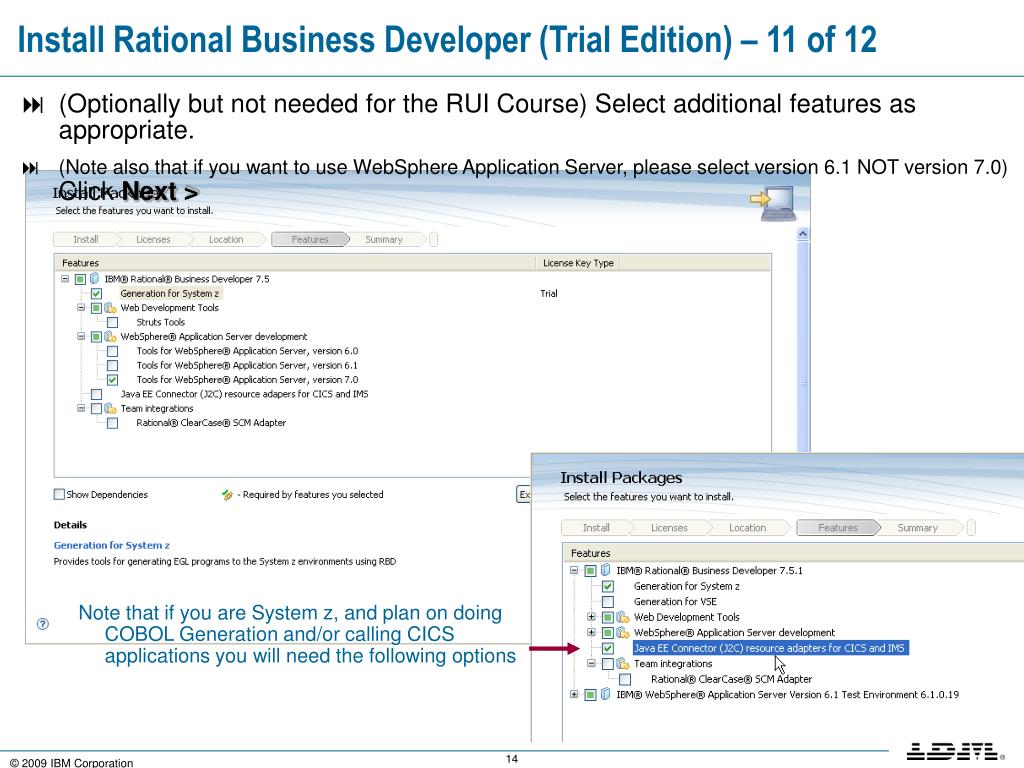The image size is (1024, 768).
Task: Click the Rational Business Developer 7.5 package icon
Action: 95,279
